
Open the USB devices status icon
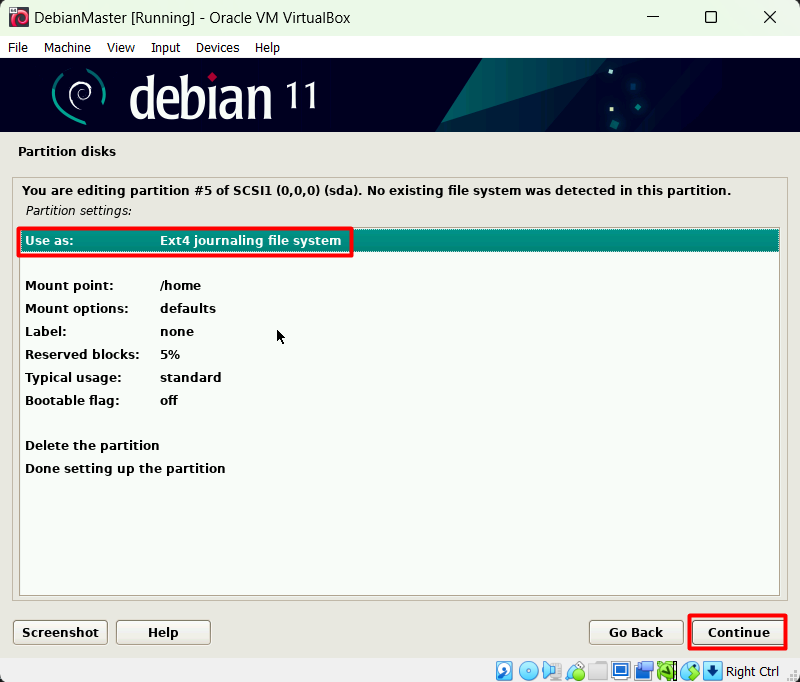(575, 671)
